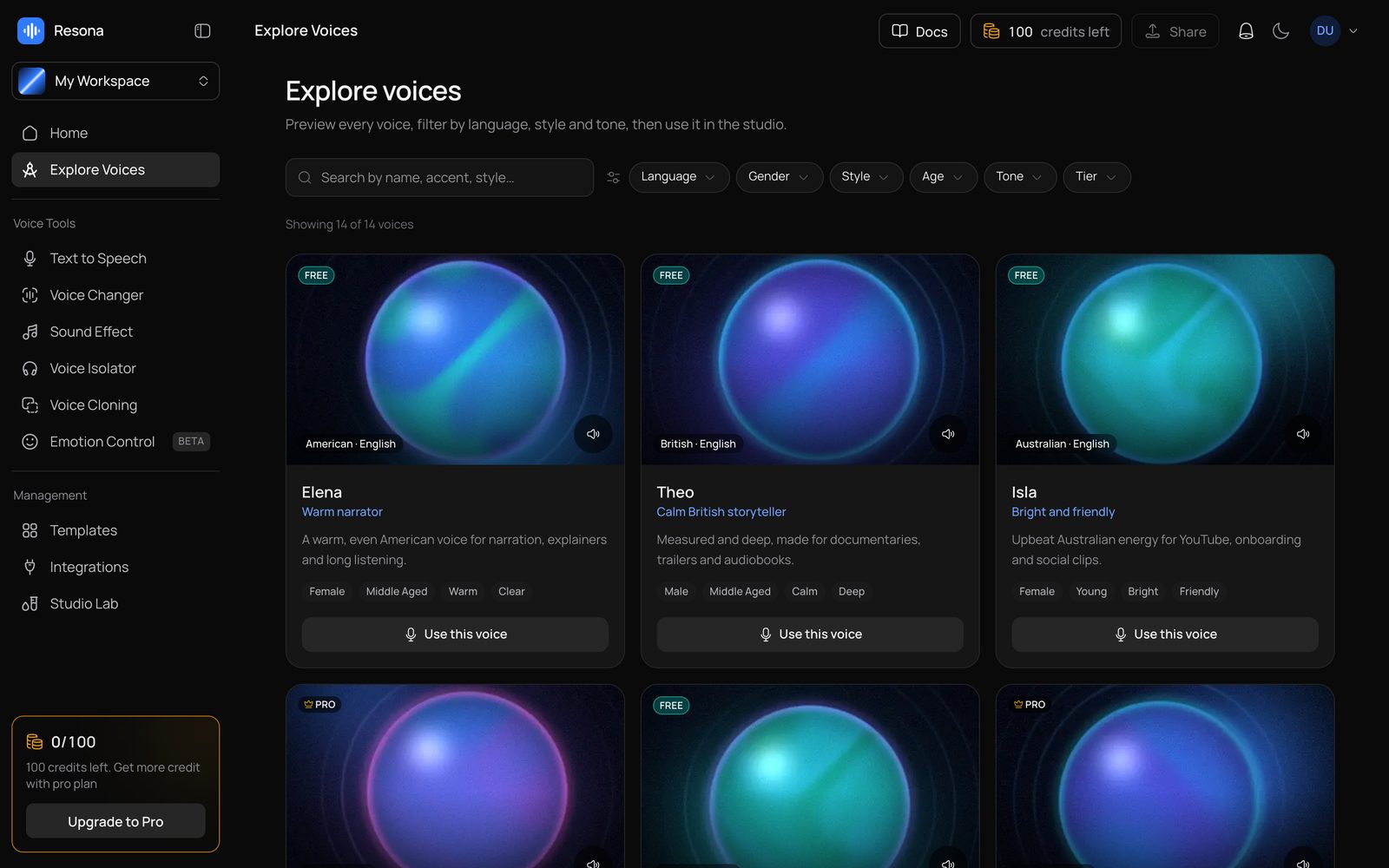Viewport: 1389px width, 868px height.
Task: Select Explore Voices in sidebar
Action: (115, 169)
